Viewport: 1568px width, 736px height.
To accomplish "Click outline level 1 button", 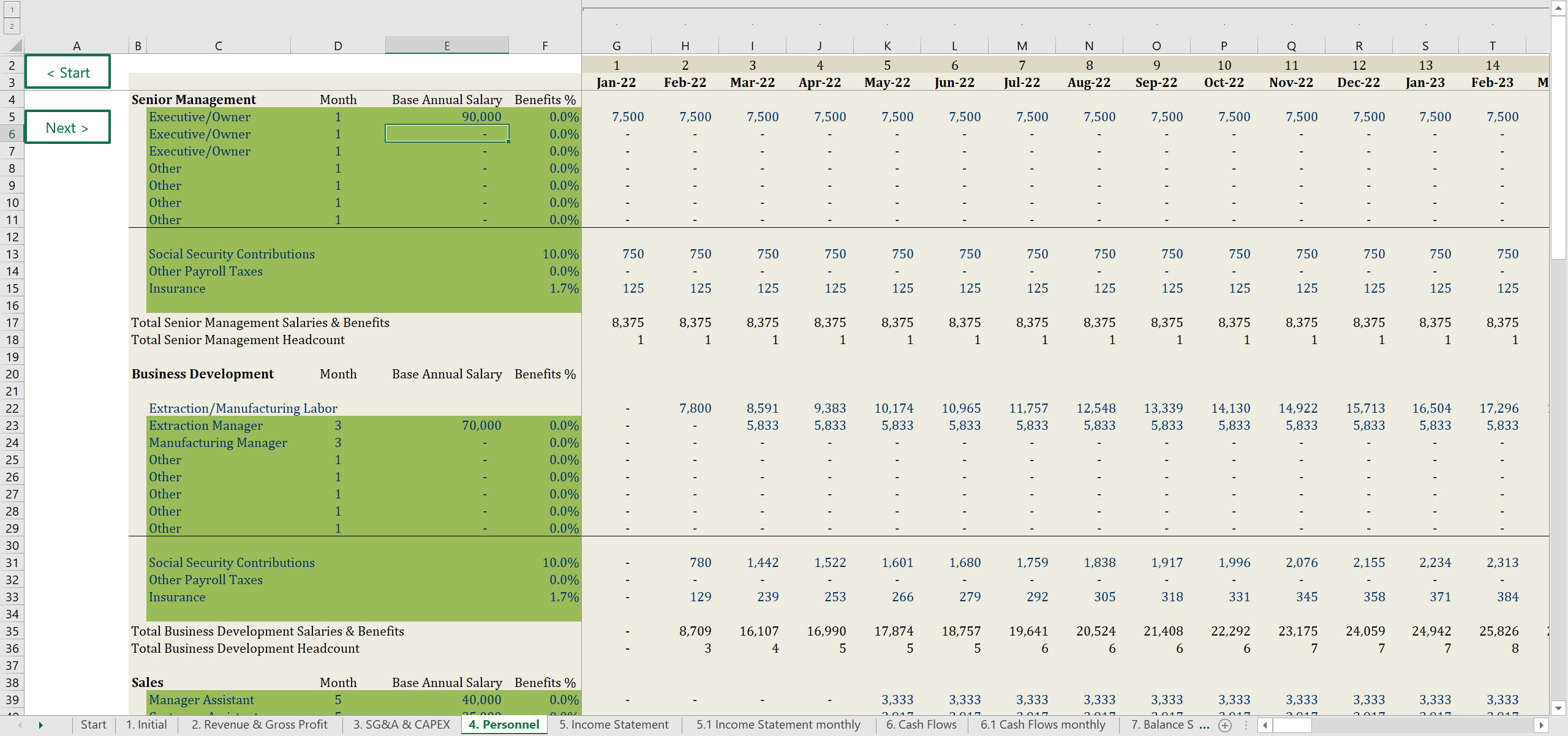I will click(x=12, y=10).
